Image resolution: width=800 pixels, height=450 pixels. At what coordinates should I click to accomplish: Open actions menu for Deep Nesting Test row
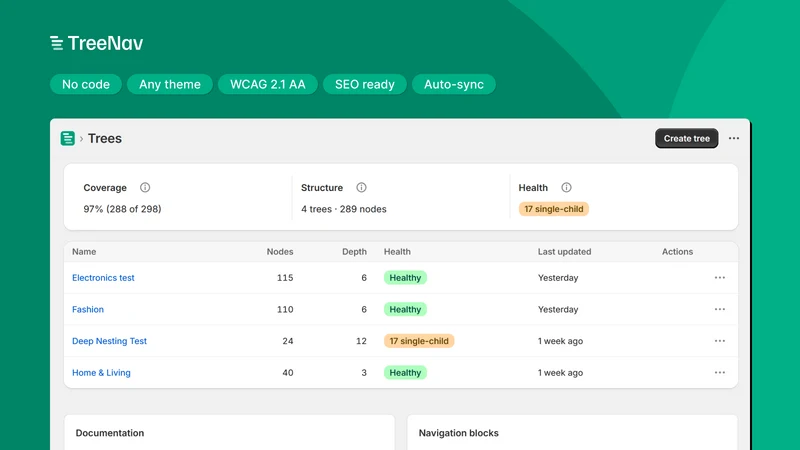point(719,341)
